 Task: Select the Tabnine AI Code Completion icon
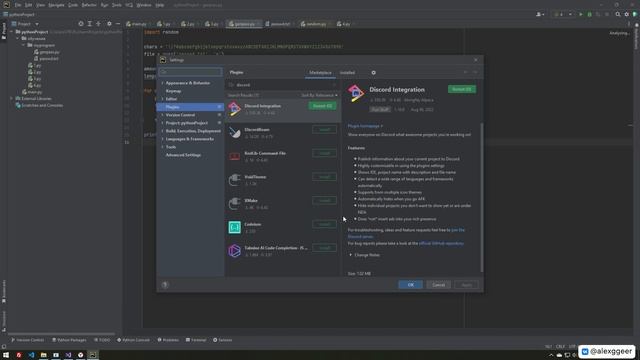234,251
